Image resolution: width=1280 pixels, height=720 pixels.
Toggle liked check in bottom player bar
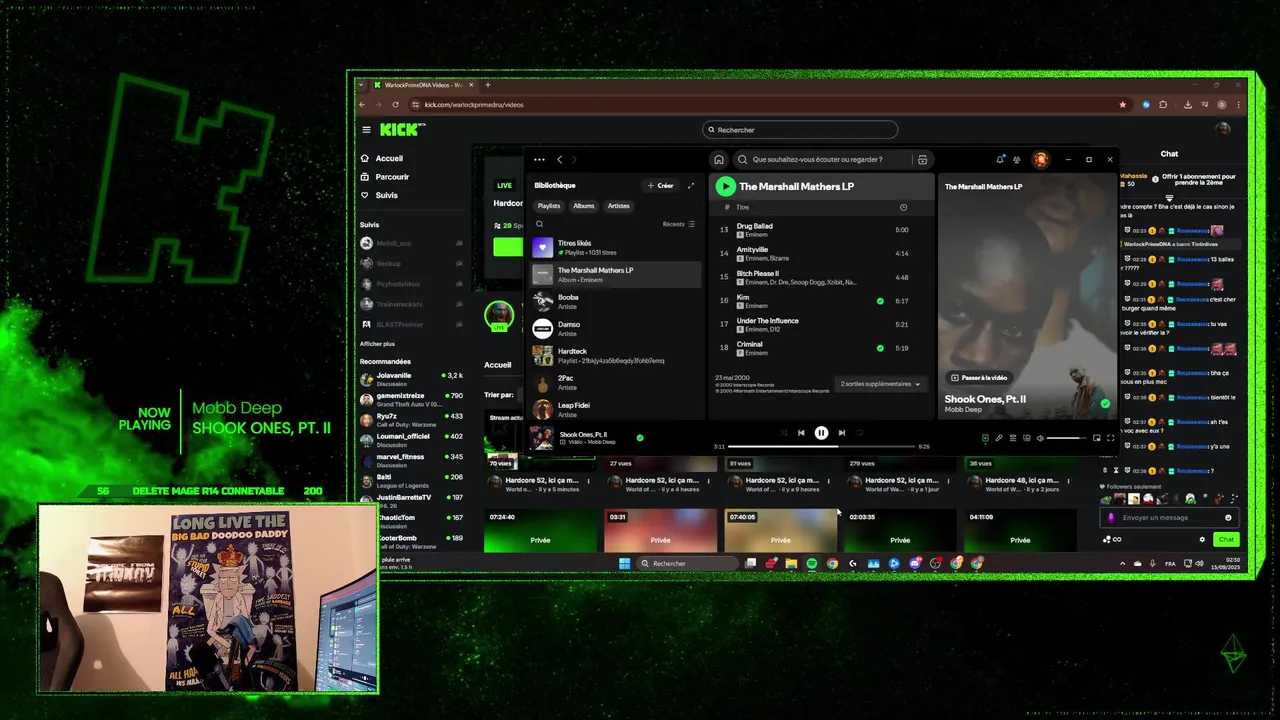640,437
